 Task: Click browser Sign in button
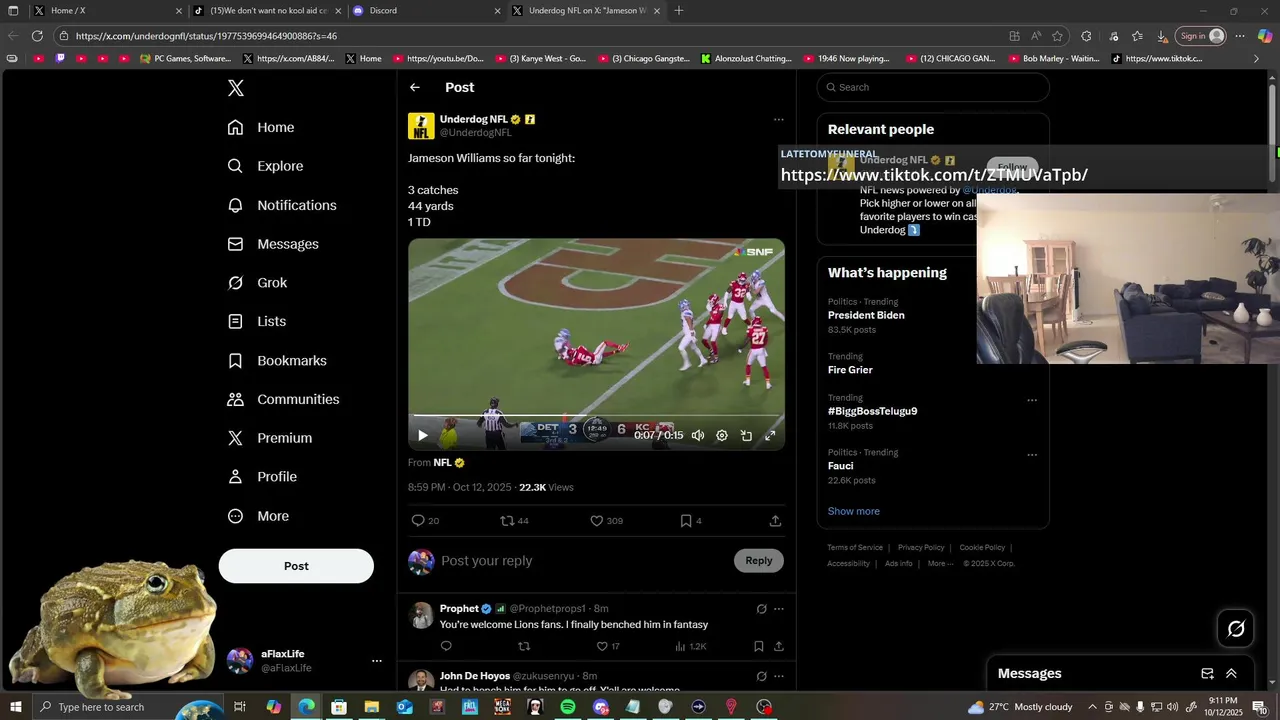click(1201, 36)
